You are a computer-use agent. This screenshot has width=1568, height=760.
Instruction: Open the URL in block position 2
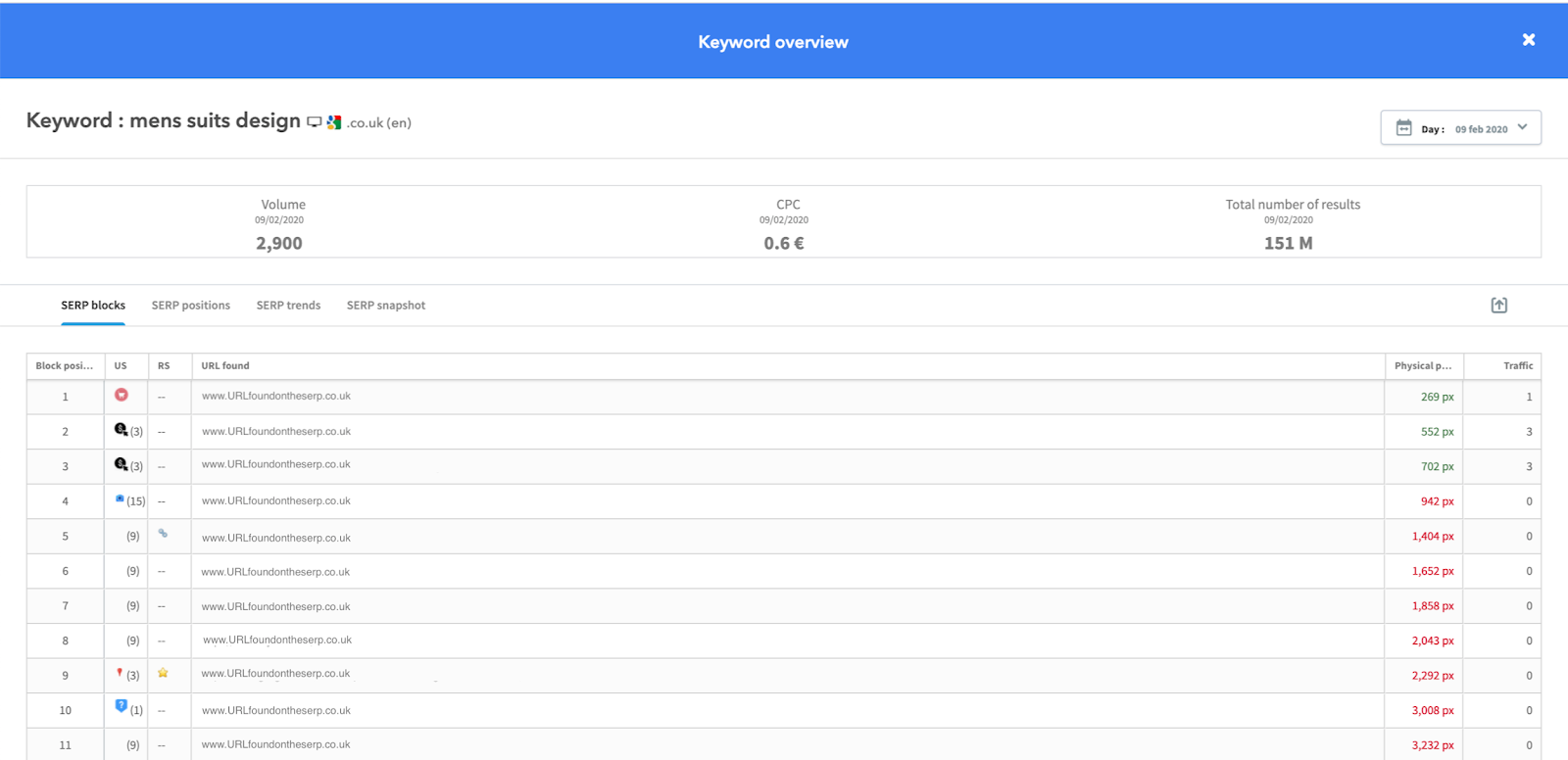coord(276,432)
